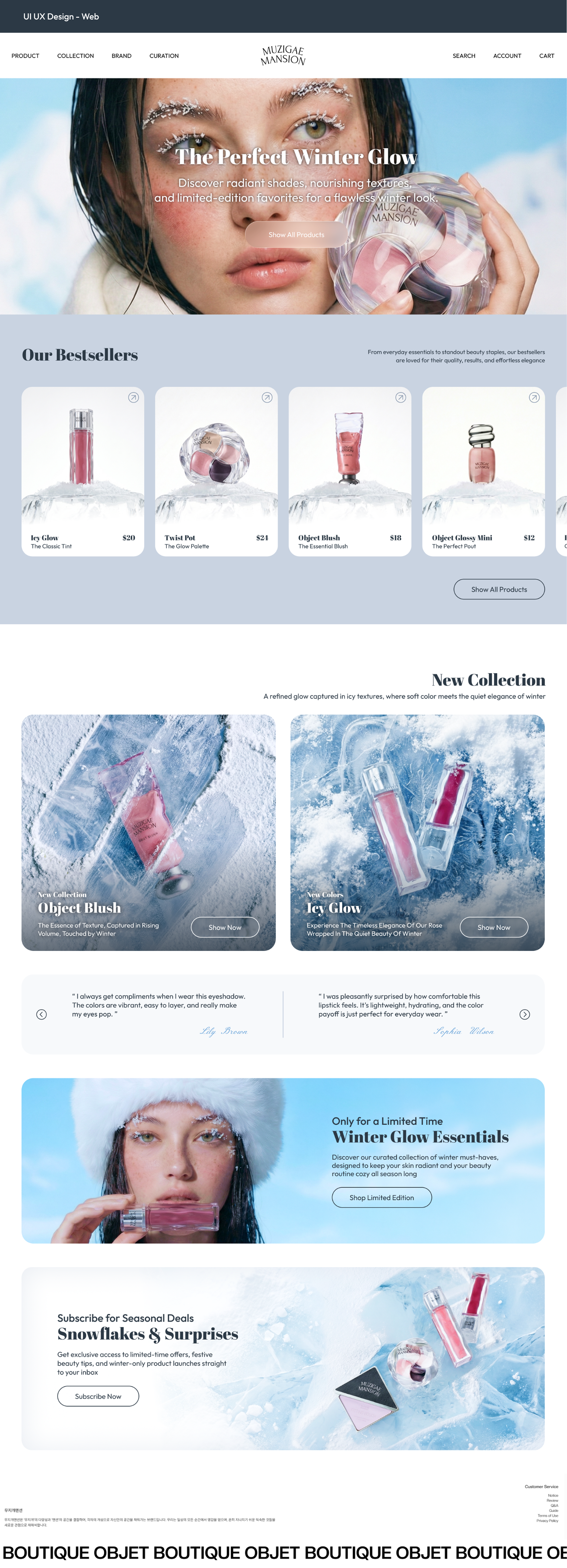This screenshot has width=567, height=1568.
Task: Open the COLLECTION menu
Action: [76, 56]
